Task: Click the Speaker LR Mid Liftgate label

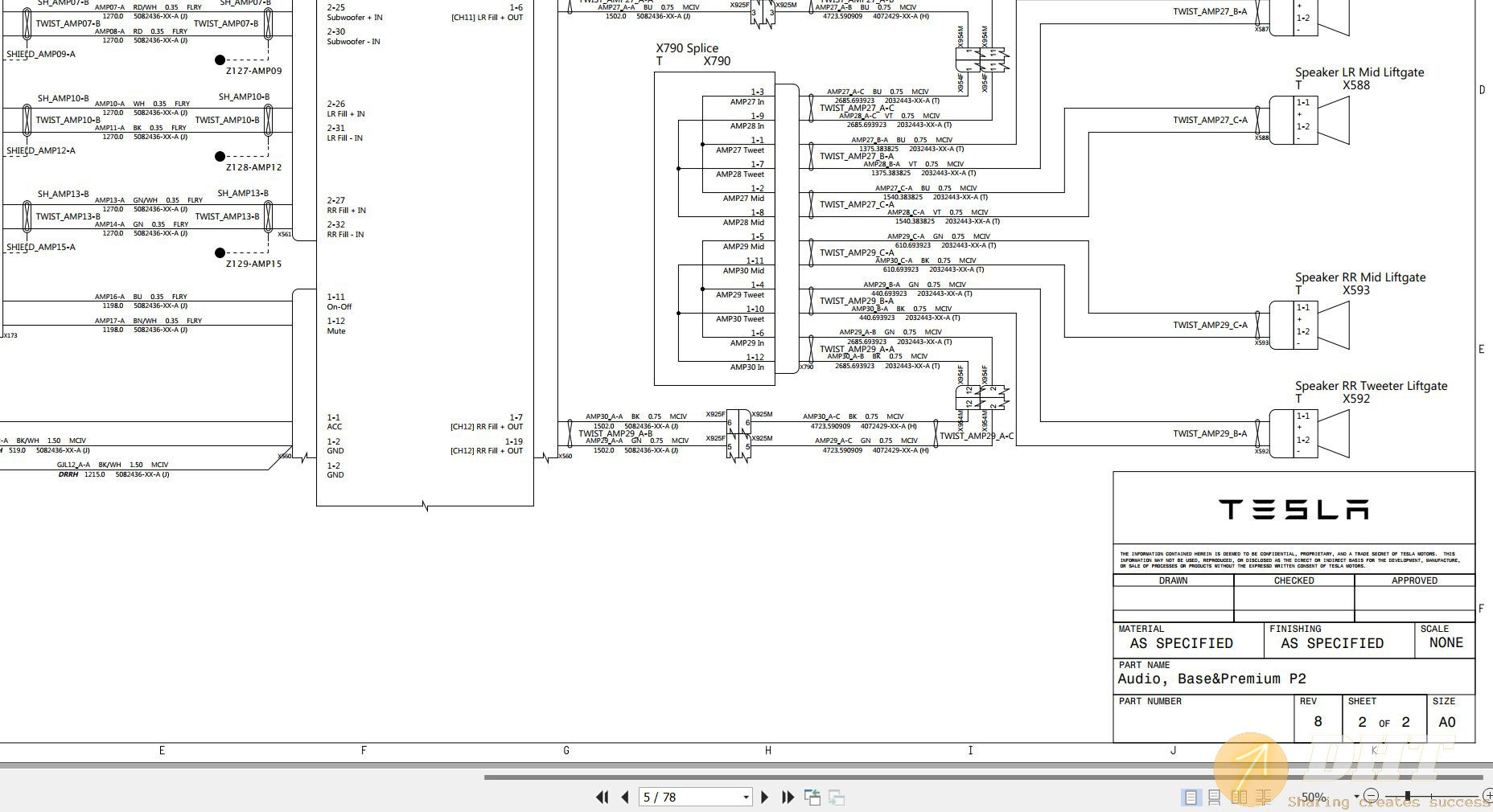Action: [1359, 72]
